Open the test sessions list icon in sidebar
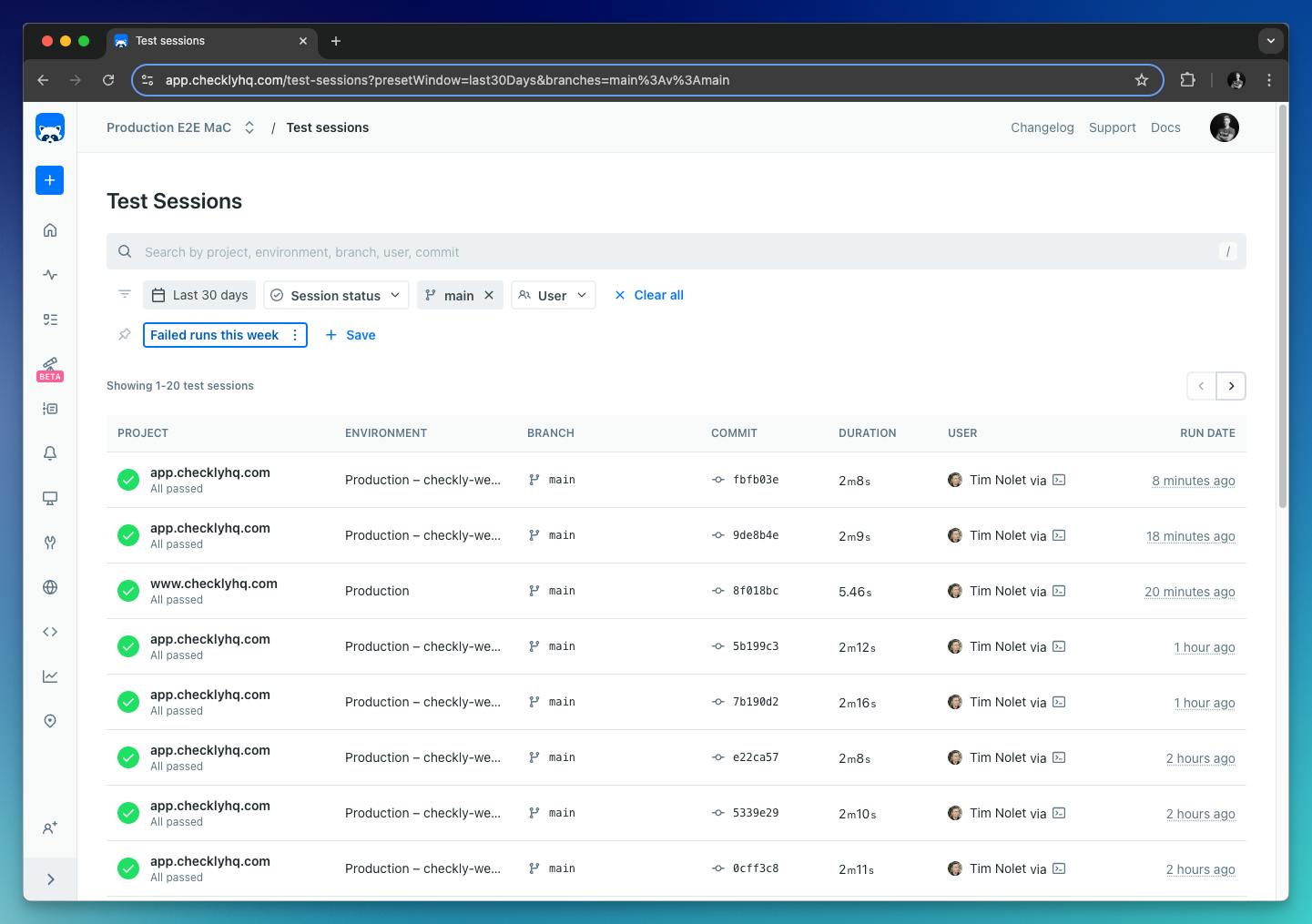The image size is (1312, 924). coord(50,409)
